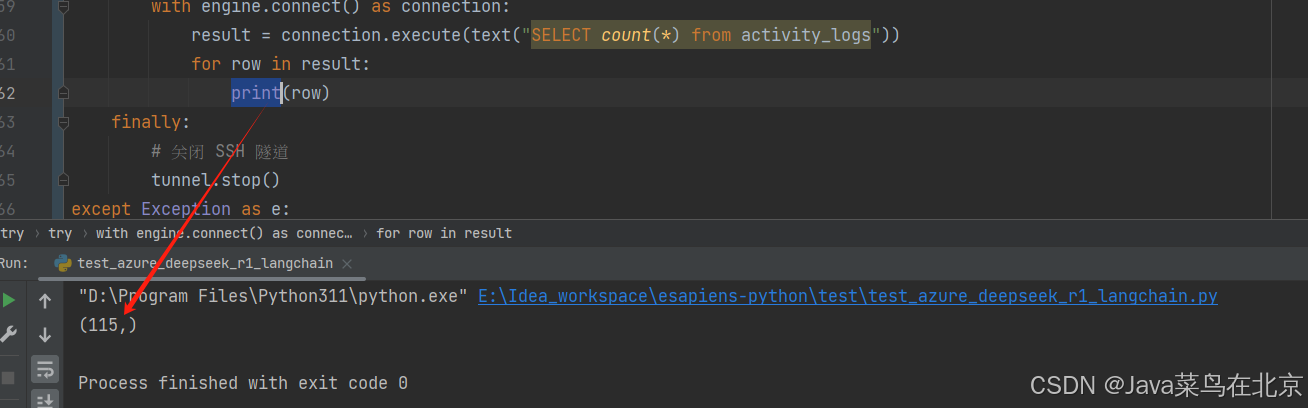Image resolution: width=1308 pixels, height=408 pixels.
Task: Click the tunnel.stop() call
Action: (x=215, y=180)
